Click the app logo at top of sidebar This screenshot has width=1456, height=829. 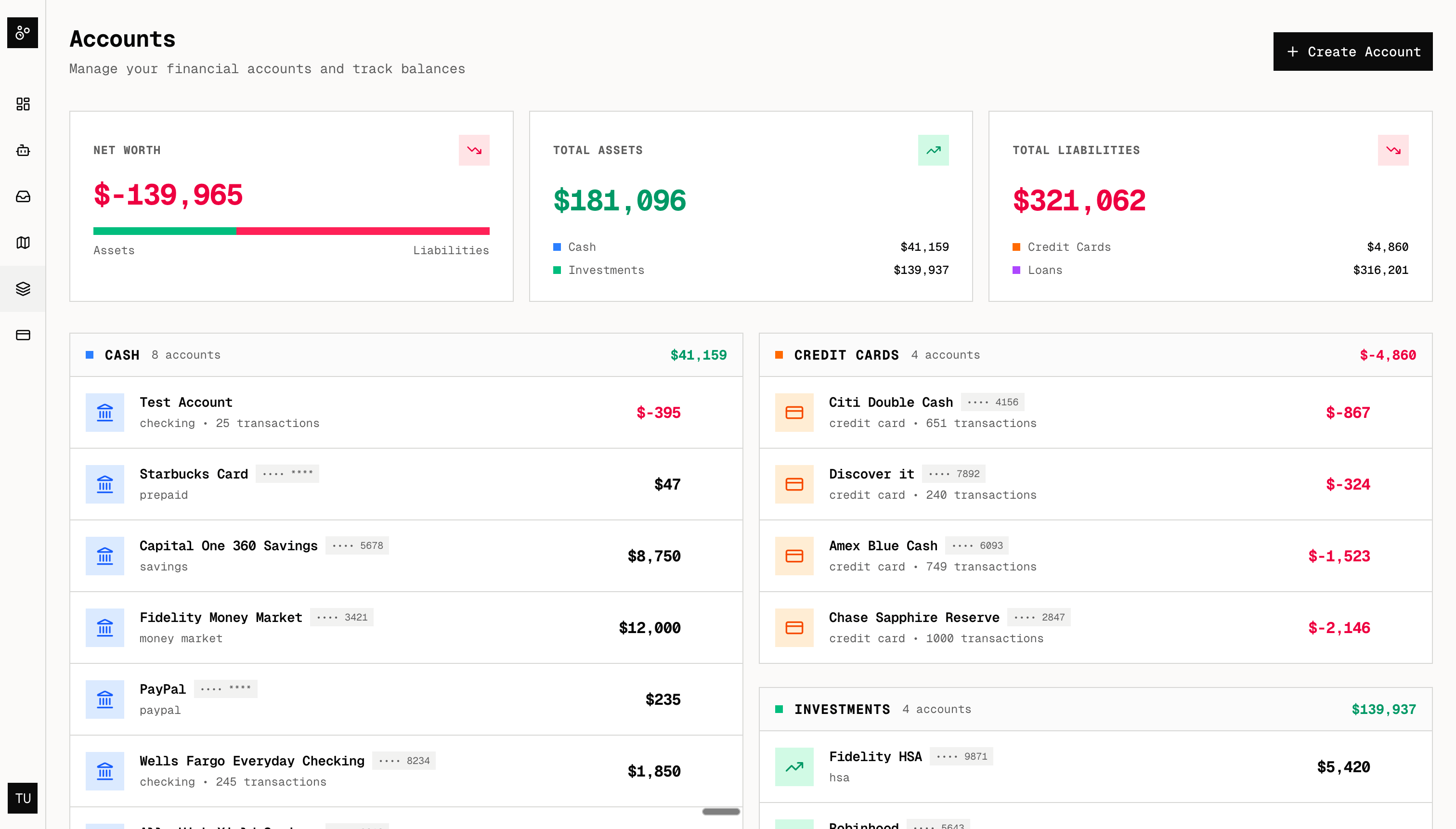coord(22,32)
